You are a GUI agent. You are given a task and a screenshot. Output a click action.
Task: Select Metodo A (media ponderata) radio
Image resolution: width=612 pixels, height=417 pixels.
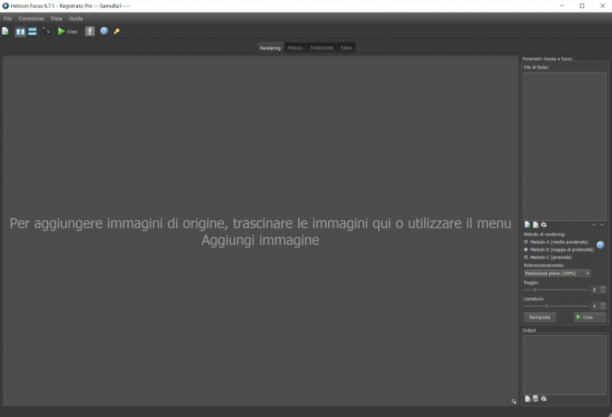(526, 242)
